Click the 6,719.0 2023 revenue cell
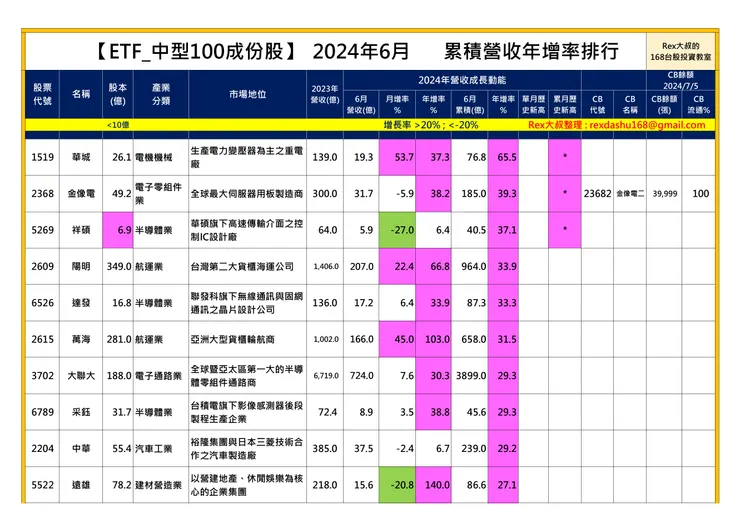This screenshot has width=740, height=523. [x=325, y=376]
